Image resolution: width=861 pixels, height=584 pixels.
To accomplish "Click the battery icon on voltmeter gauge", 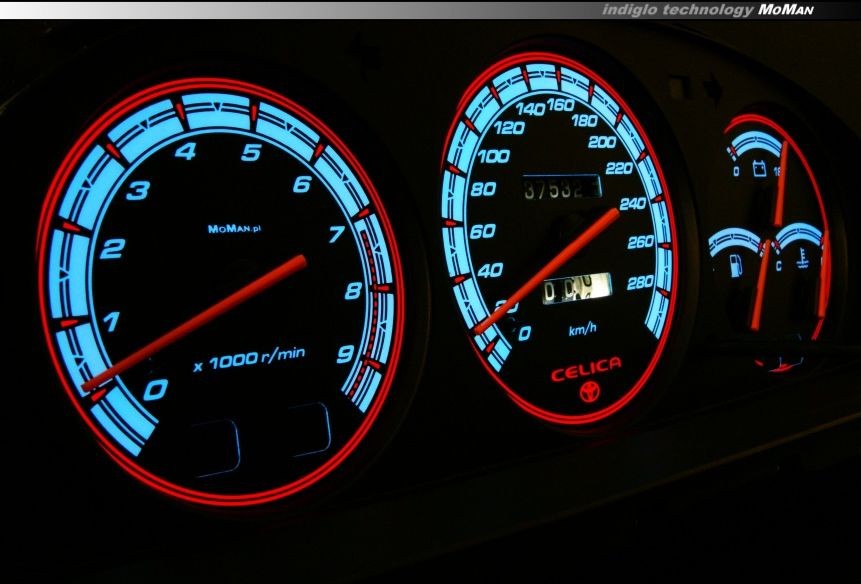I will pos(759,168).
